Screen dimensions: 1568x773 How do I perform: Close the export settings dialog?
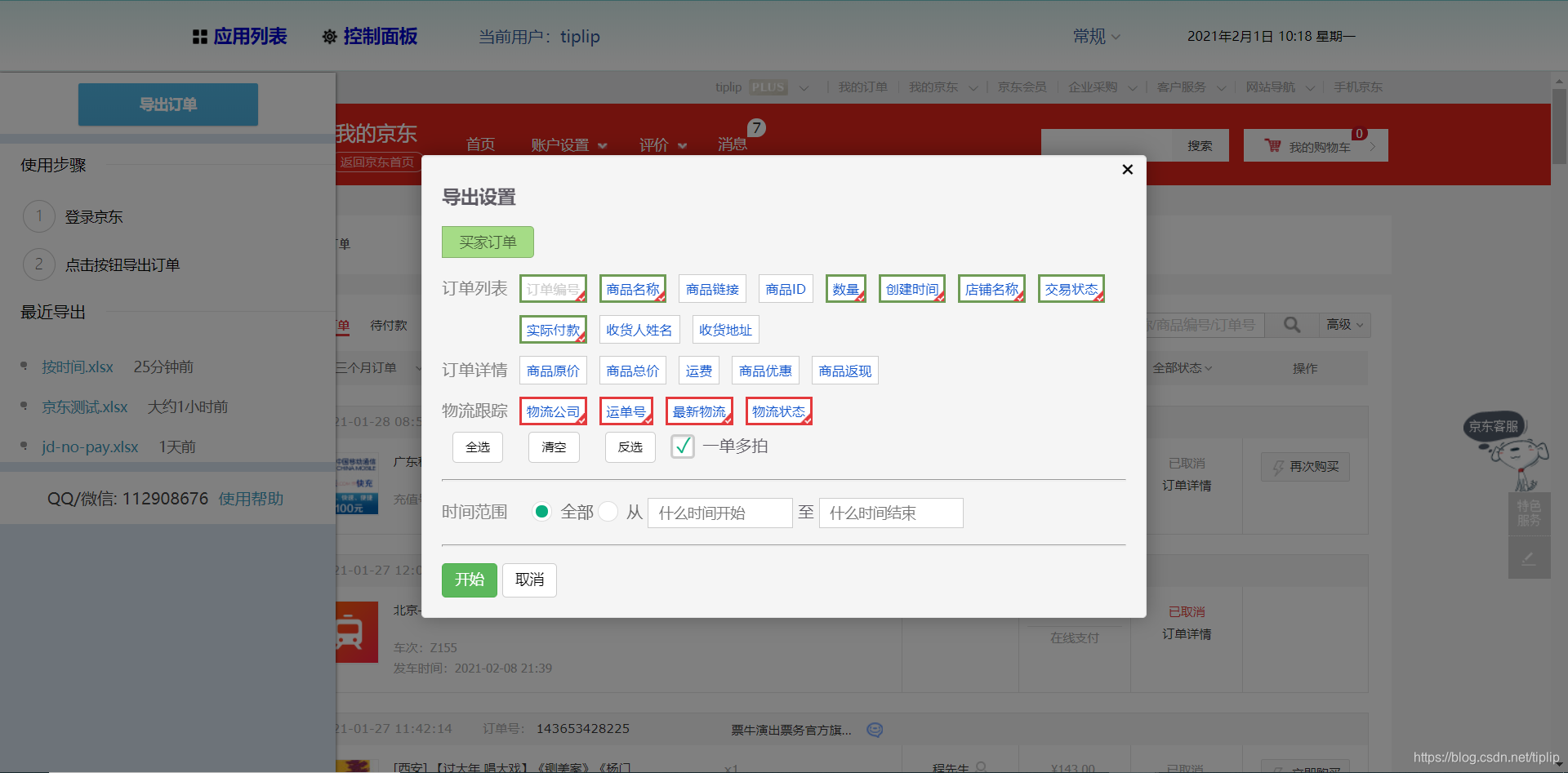[x=1127, y=169]
